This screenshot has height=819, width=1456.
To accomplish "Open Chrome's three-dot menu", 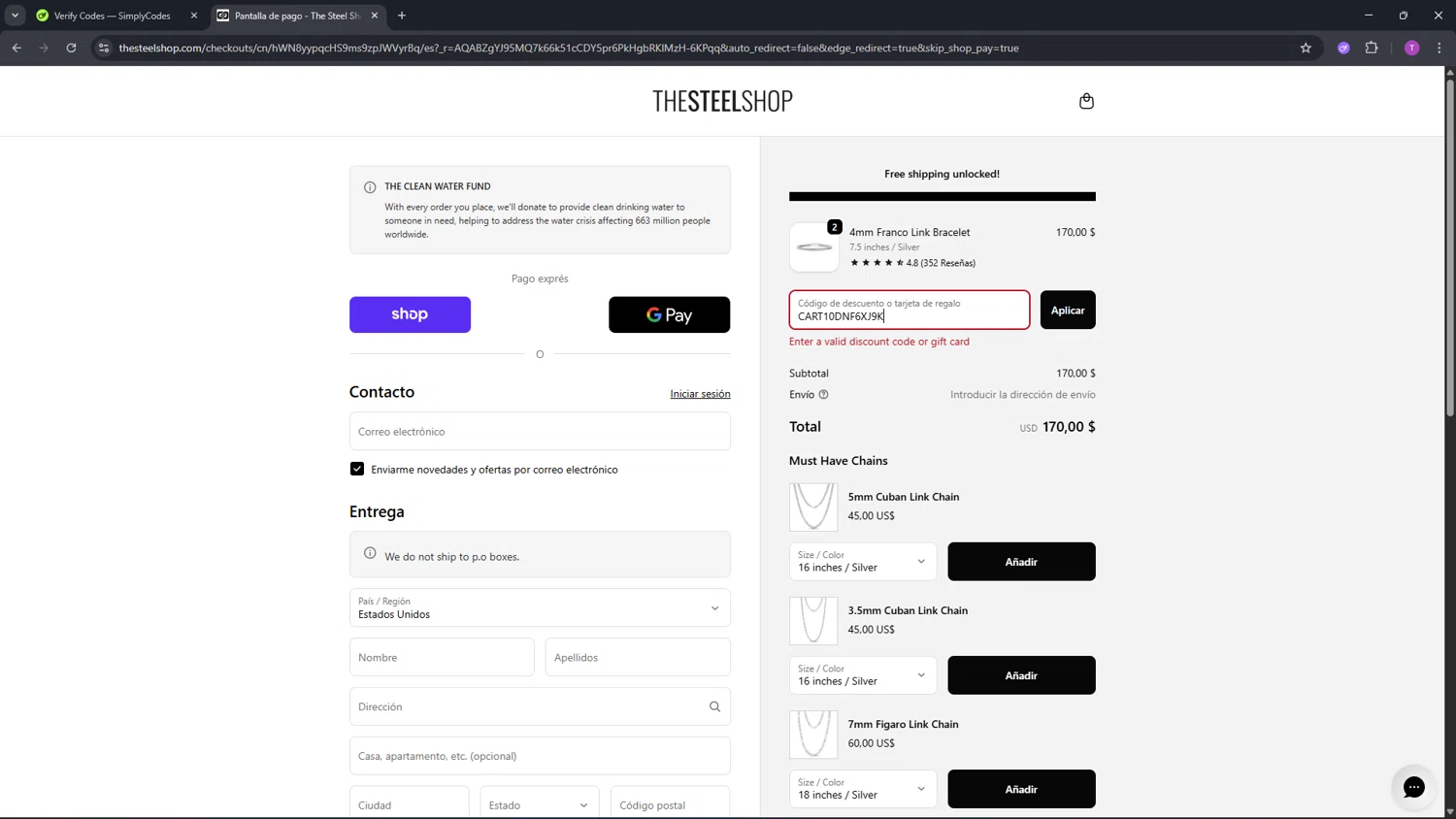I will [x=1439, y=48].
